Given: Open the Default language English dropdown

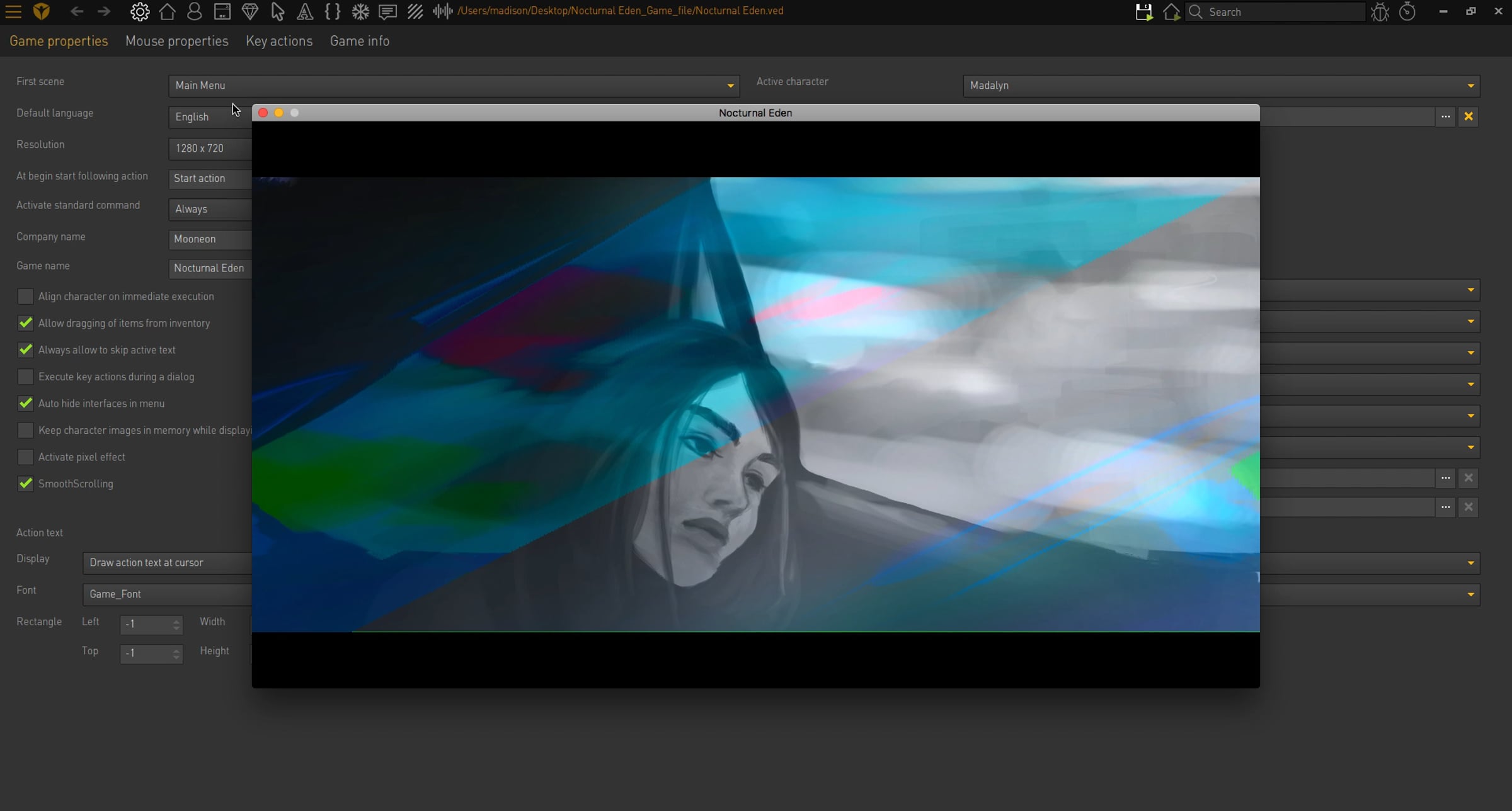Looking at the screenshot, I should tap(210, 117).
